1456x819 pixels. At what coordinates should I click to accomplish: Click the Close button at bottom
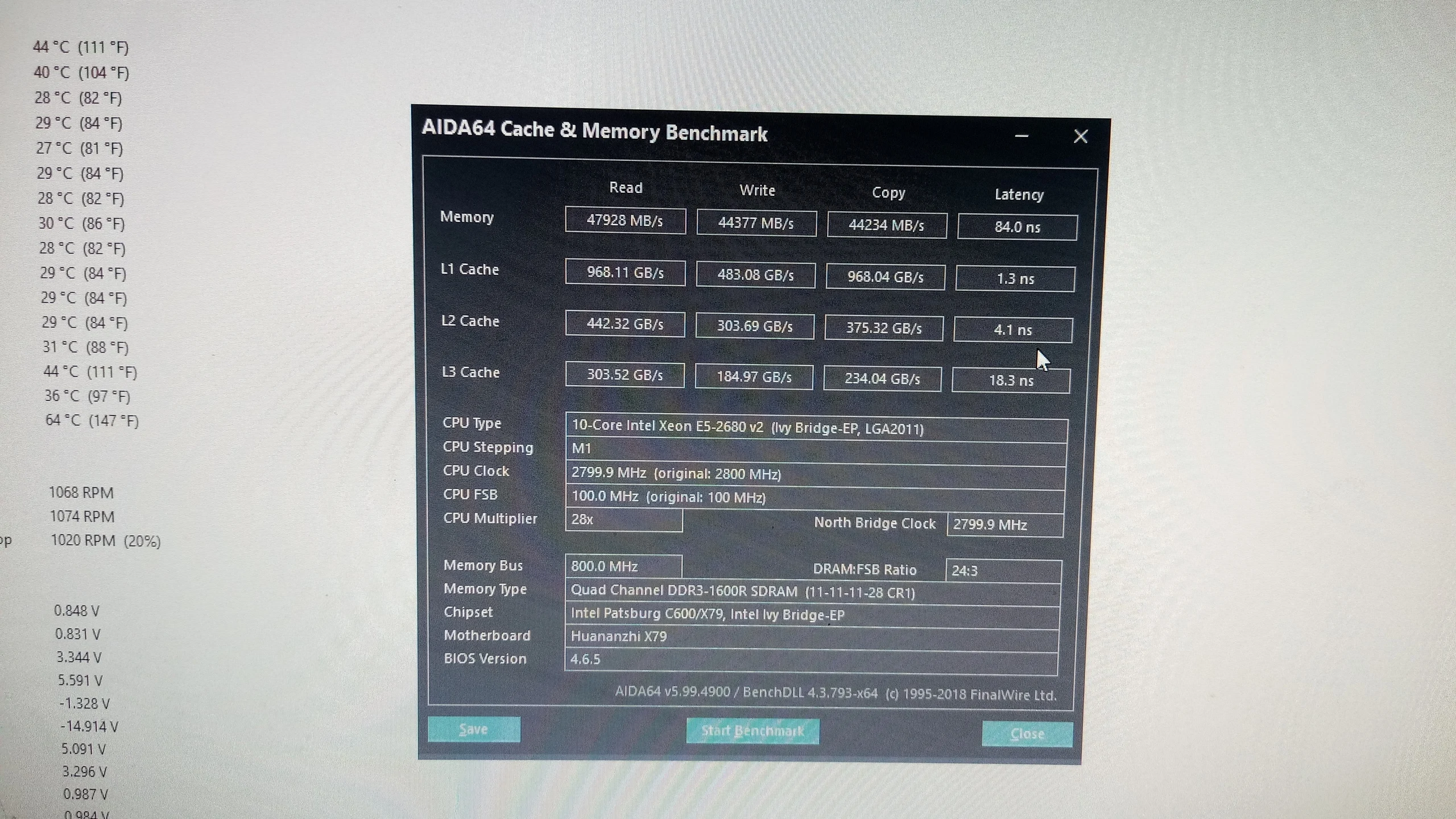tap(1027, 734)
